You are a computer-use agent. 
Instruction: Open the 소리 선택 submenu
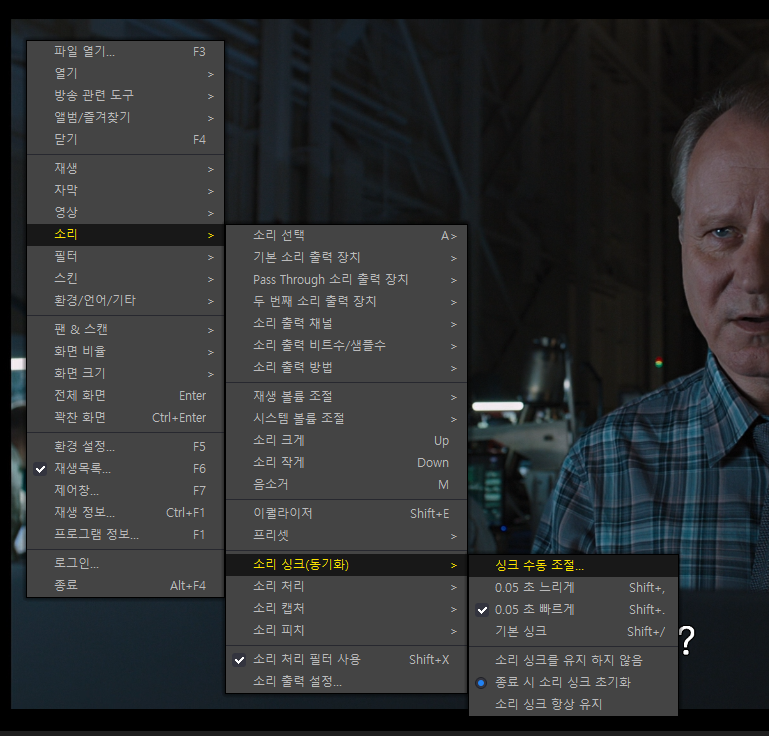tap(346, 236)
